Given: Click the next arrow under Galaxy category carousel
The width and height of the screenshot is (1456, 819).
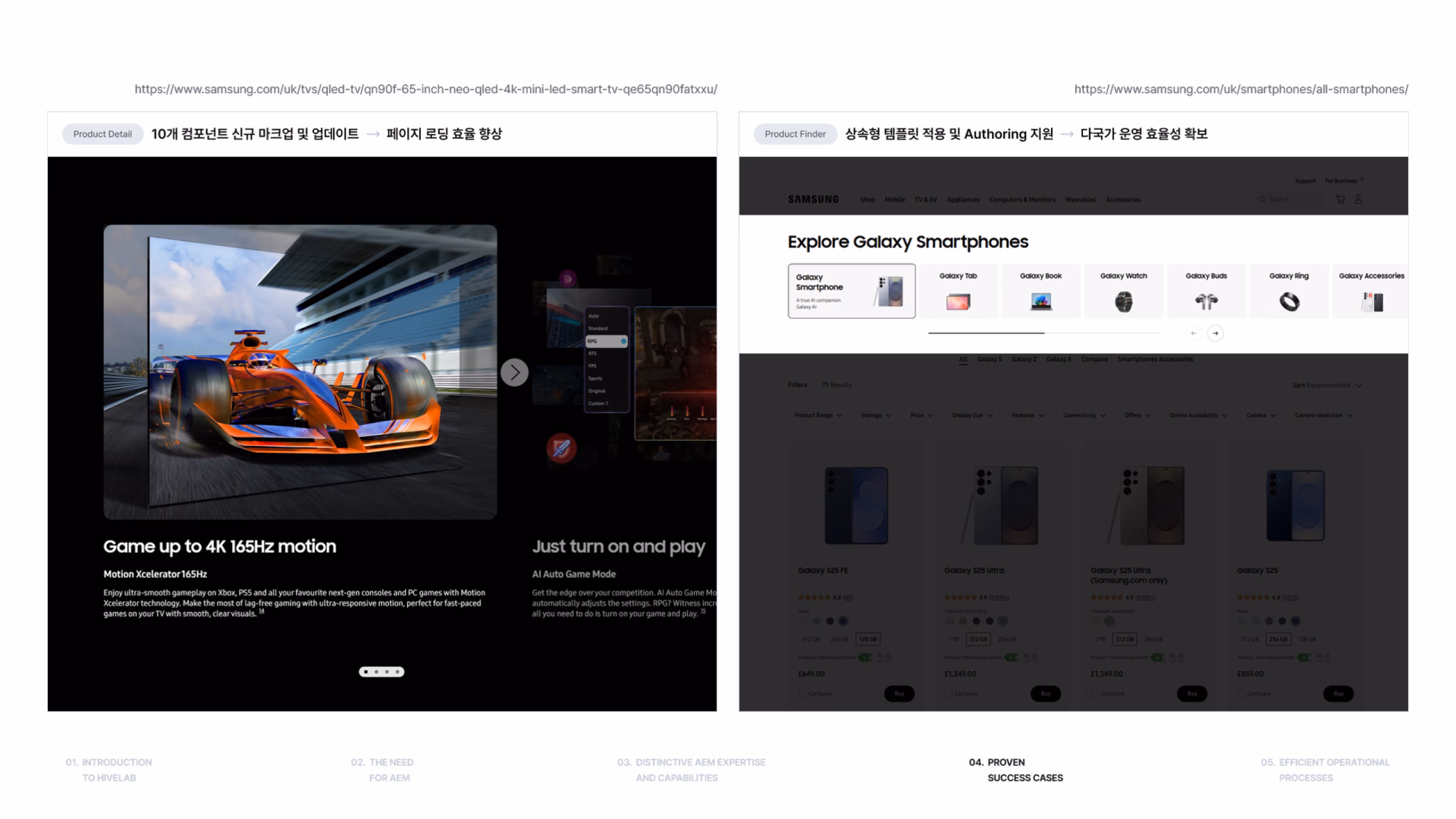Looking at the screenshot, I should [1215, 333].
